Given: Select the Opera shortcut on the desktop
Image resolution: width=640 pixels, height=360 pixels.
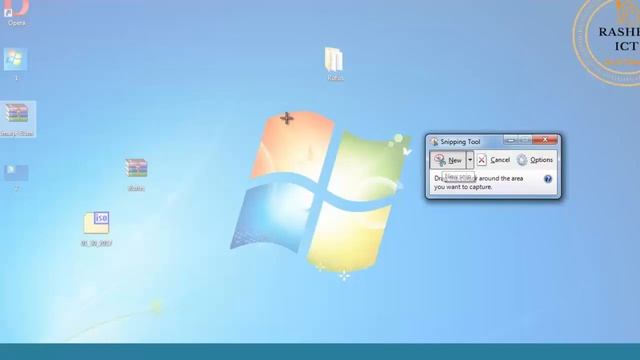Looking at the screenshot, I should [x=16, y=12].
